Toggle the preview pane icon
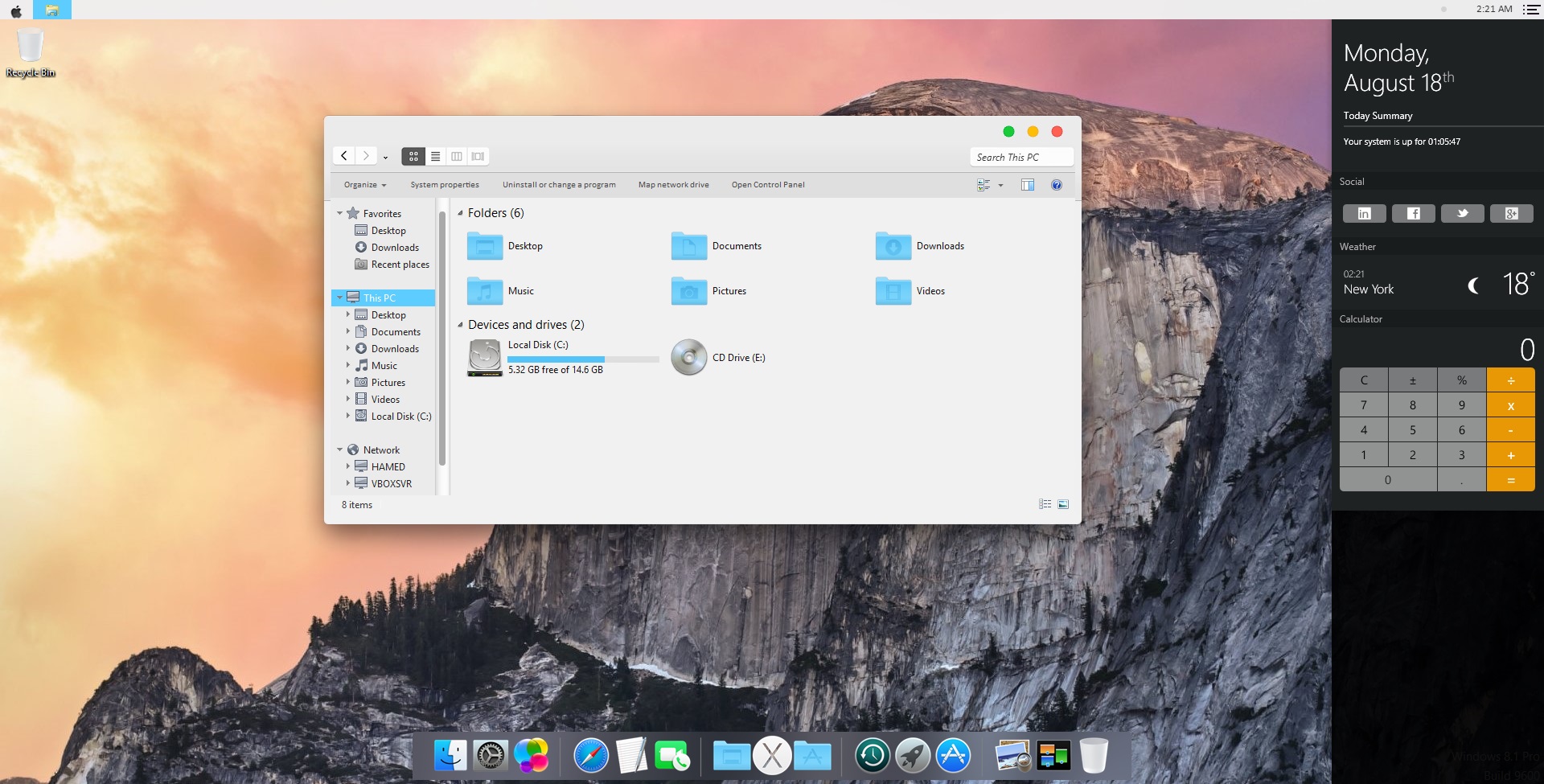Viewport: 1544px width, 784px height. pos(1027,185)
